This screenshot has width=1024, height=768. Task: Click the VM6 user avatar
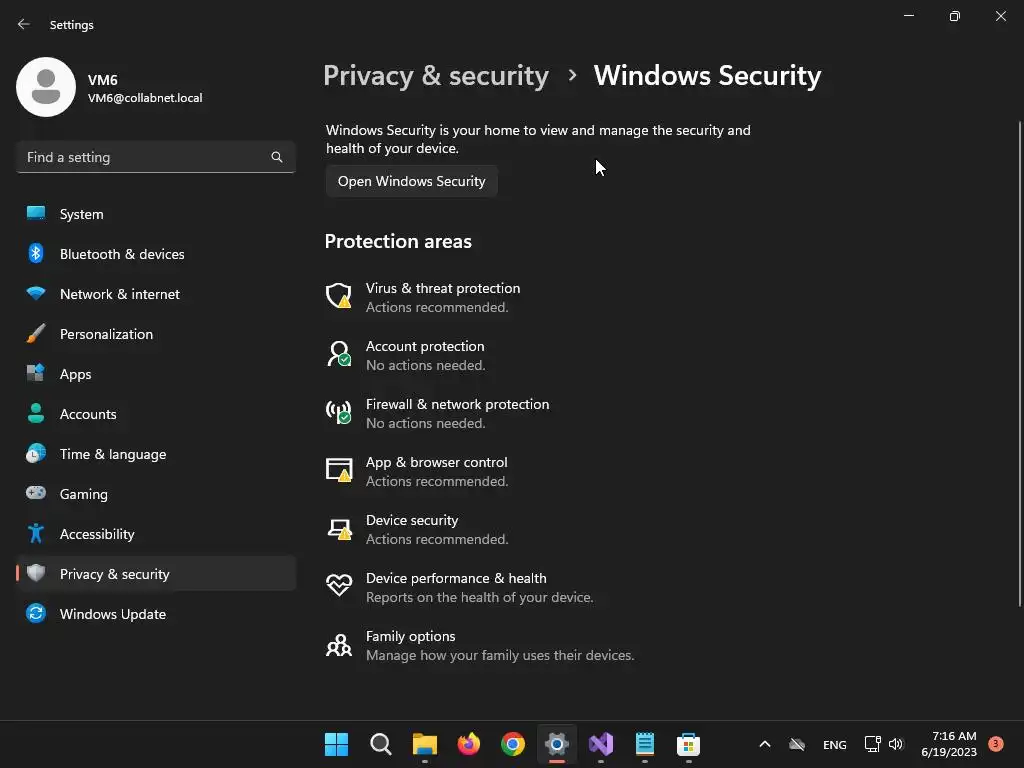46,87
